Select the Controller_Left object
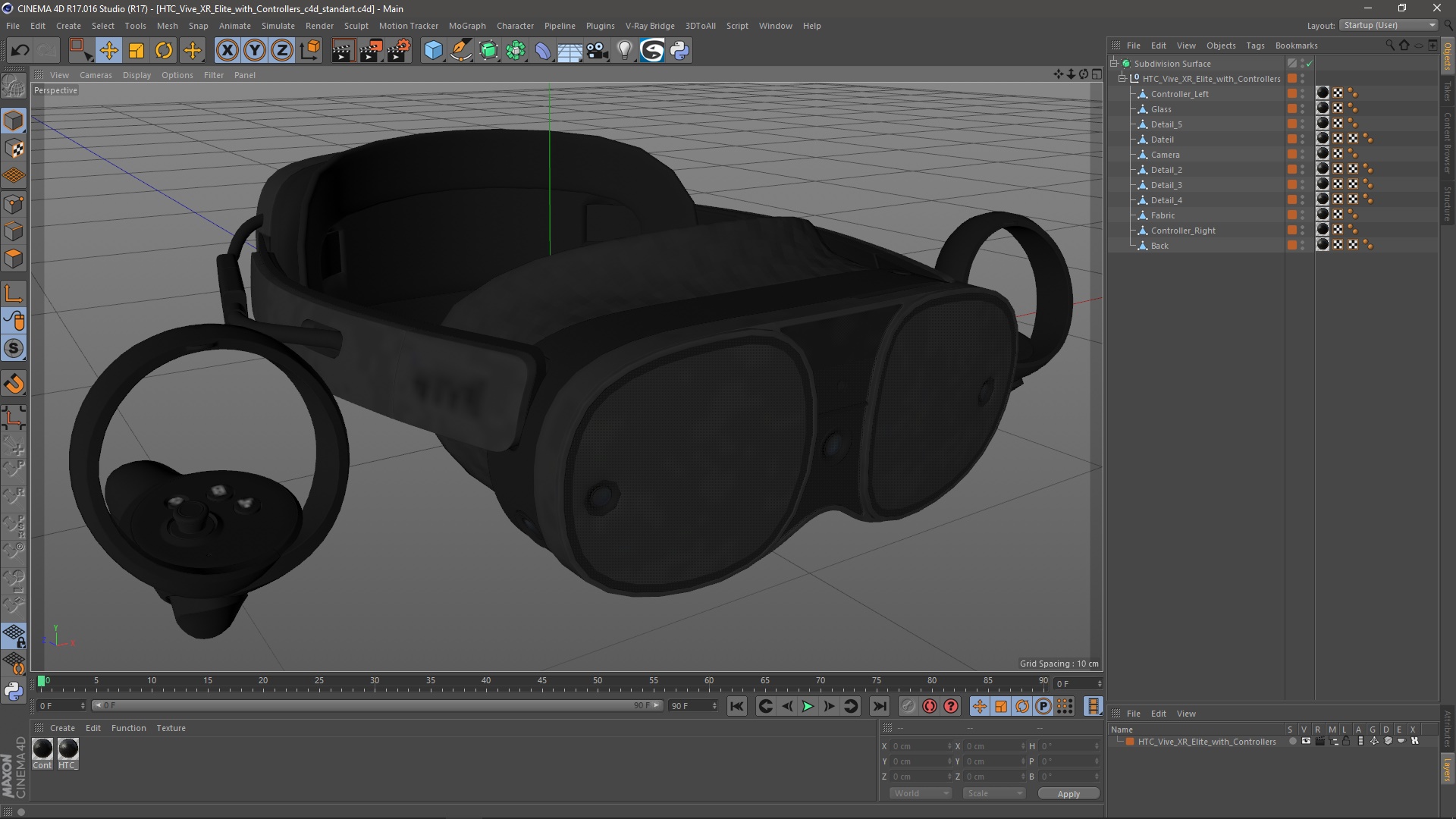The image size is (1456, 819). (1179, 94)
